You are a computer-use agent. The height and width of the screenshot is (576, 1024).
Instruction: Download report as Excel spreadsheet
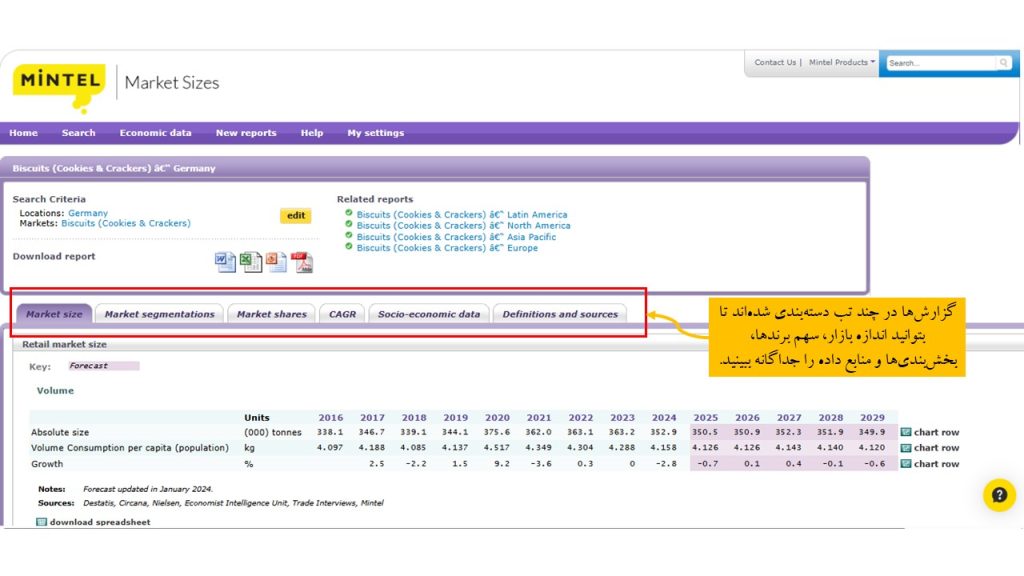(x=251, y=262)
